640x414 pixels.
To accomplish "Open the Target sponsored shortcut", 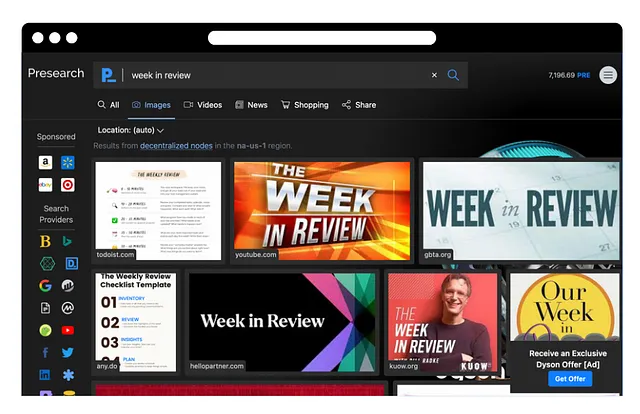I will (x=68, y=185).
